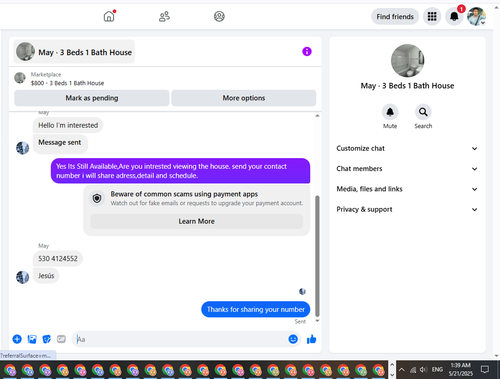
Task: Click the ENG language indicator
Action: tap(437, 369)
